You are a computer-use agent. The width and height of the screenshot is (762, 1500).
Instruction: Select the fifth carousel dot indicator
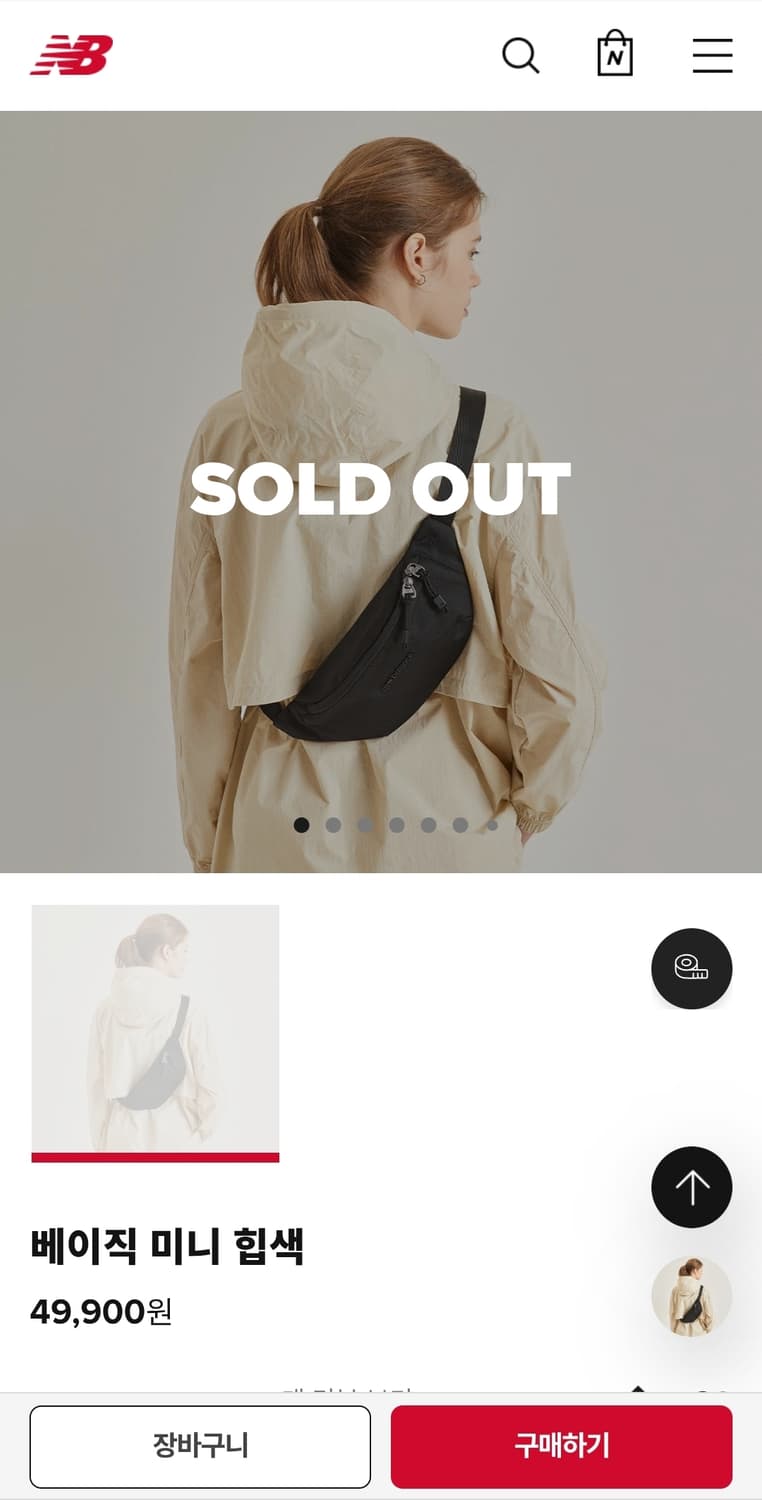(x=429, y=825)
